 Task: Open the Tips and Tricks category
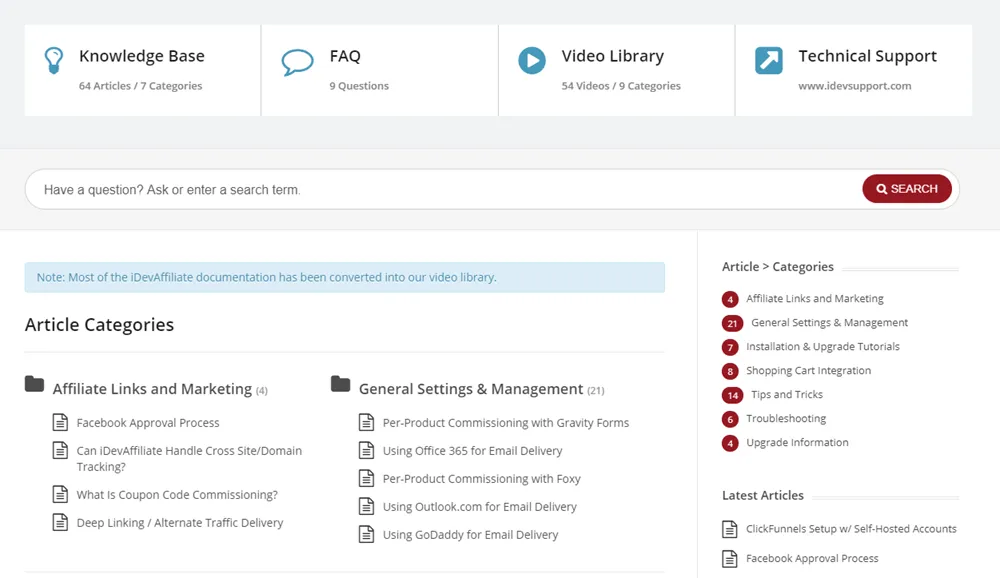(x=786, y=394)
